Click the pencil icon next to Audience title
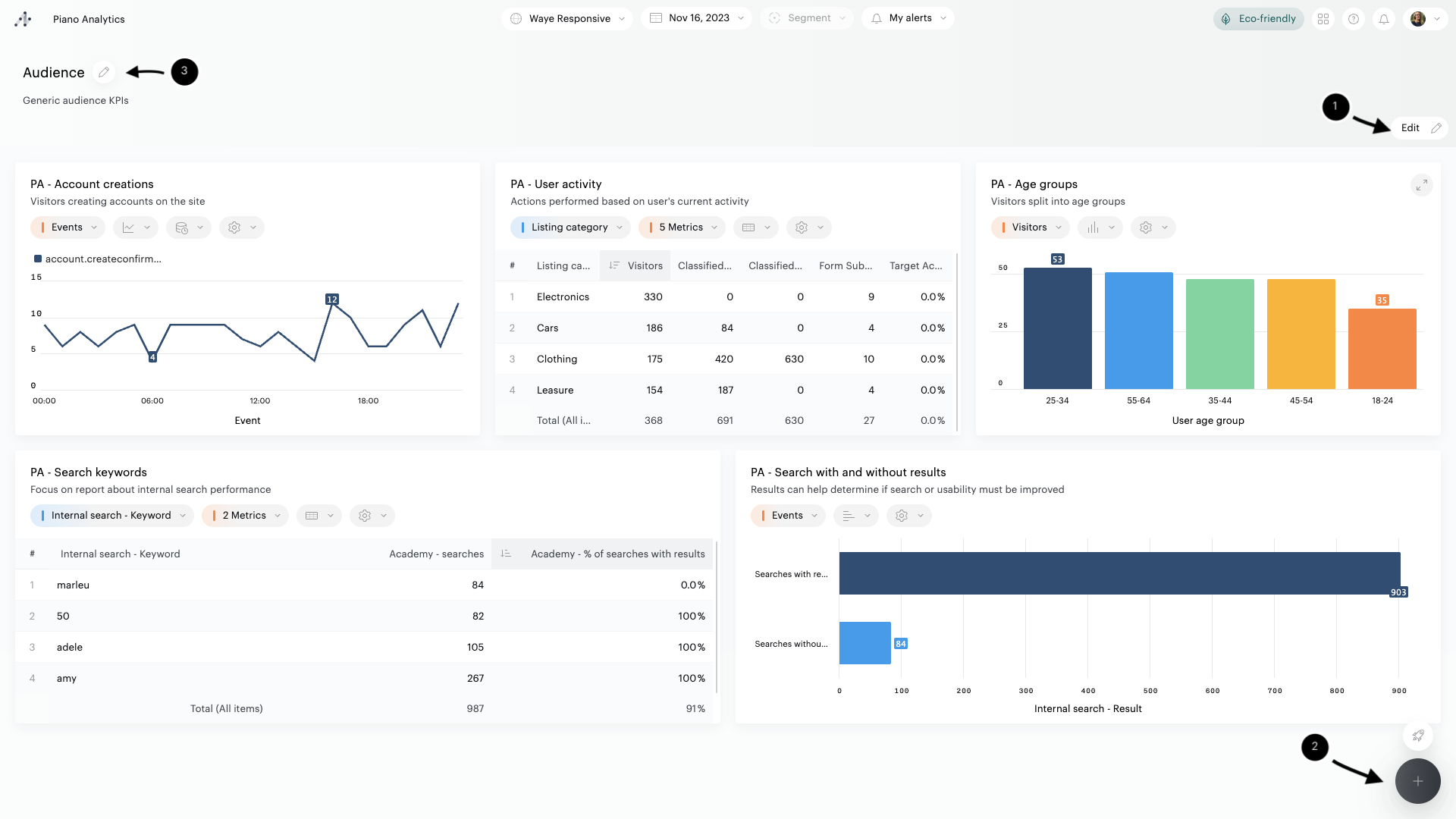The width and height of the screenshot is (1456, 819). click(104, 72)
